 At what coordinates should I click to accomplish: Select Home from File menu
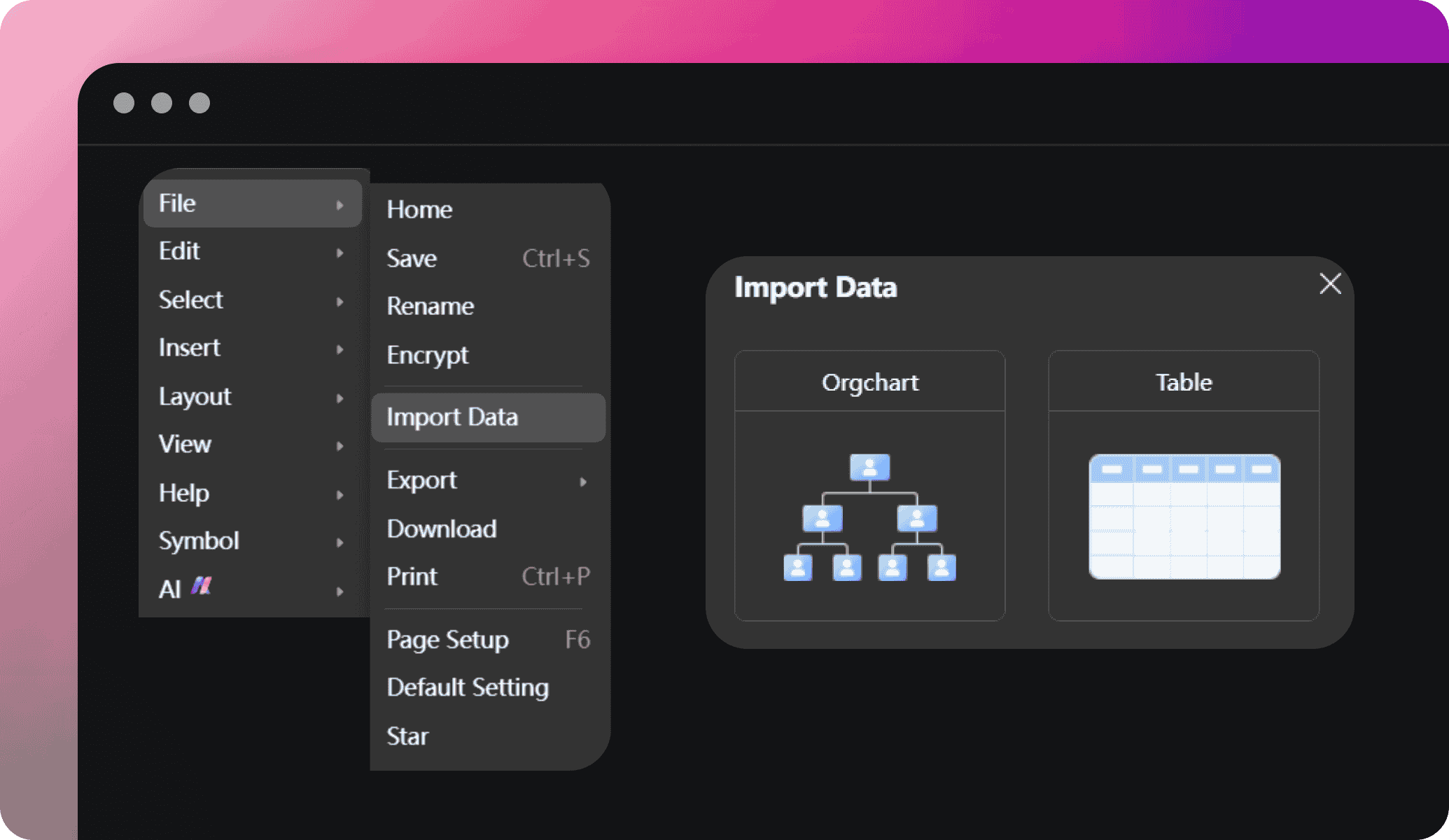point(419,209)
